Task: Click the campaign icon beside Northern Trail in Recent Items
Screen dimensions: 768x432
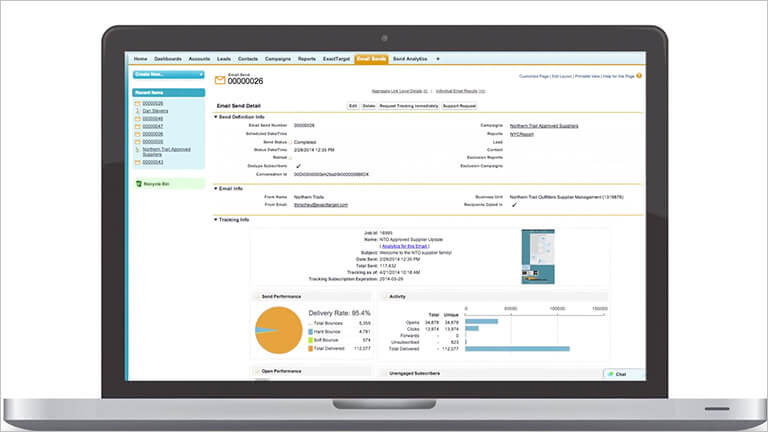Action: [x=138, y=149]
